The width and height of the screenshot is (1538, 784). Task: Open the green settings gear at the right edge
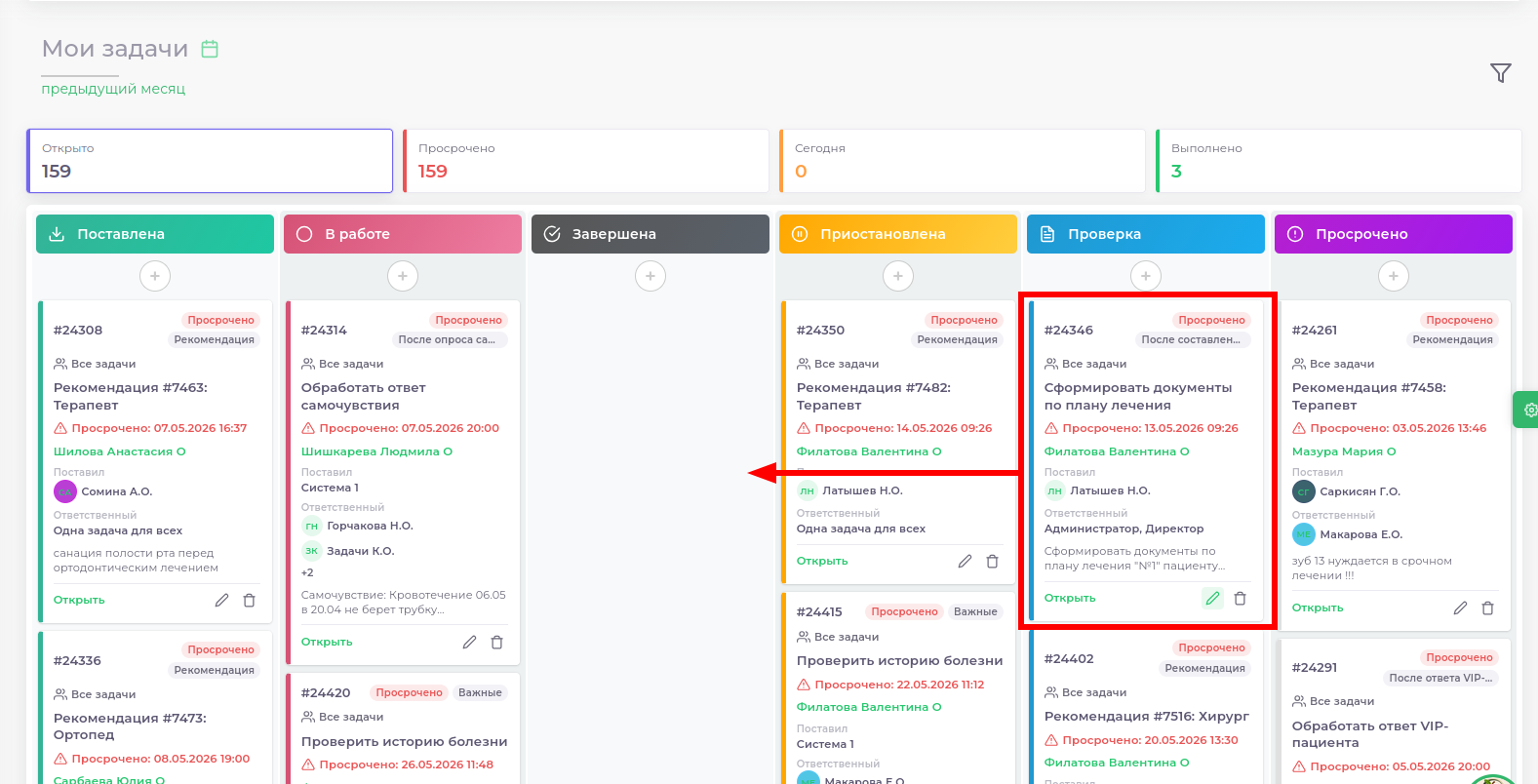[x=1528, y=411]
